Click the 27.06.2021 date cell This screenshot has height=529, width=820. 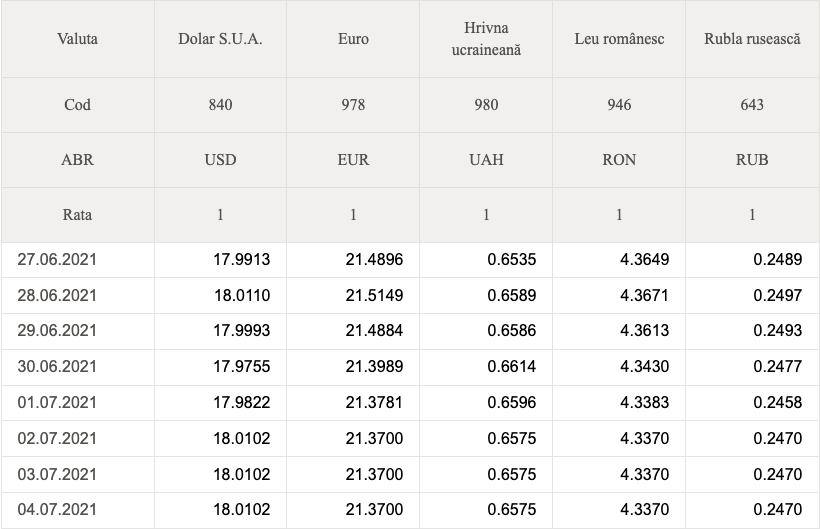point(77,260)
